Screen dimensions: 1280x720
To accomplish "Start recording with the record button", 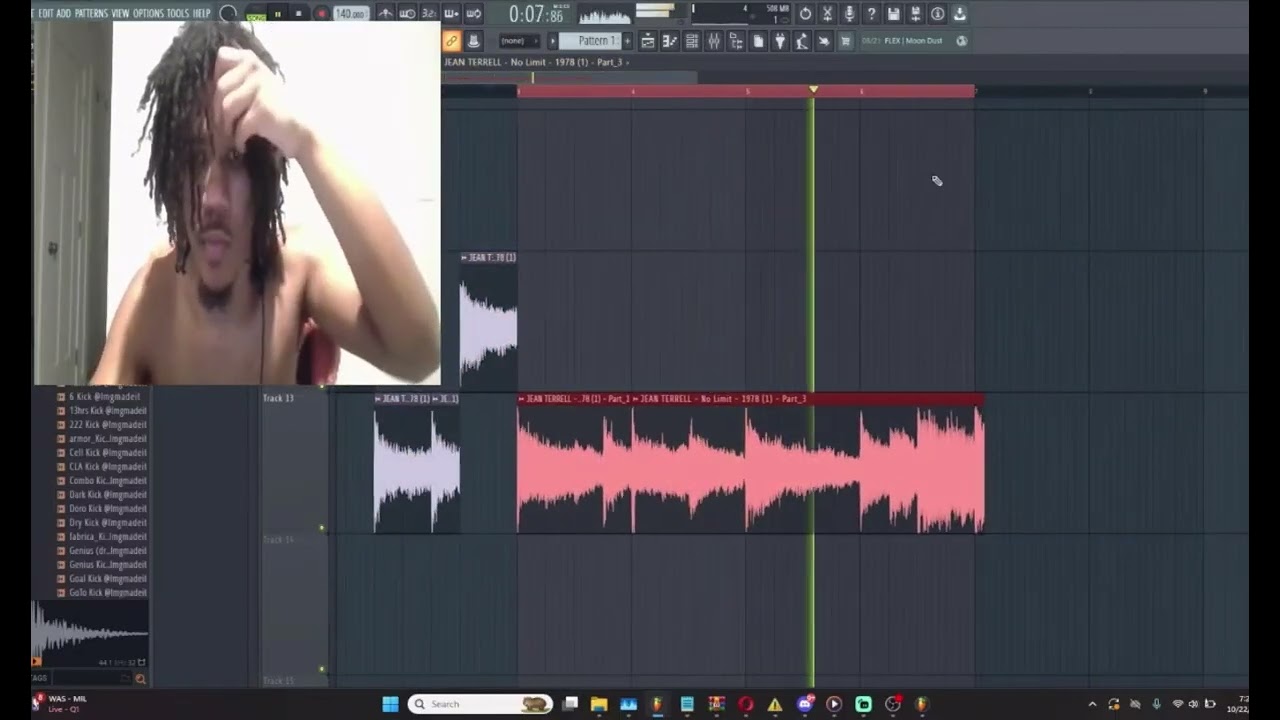I will tap(321, 14).
